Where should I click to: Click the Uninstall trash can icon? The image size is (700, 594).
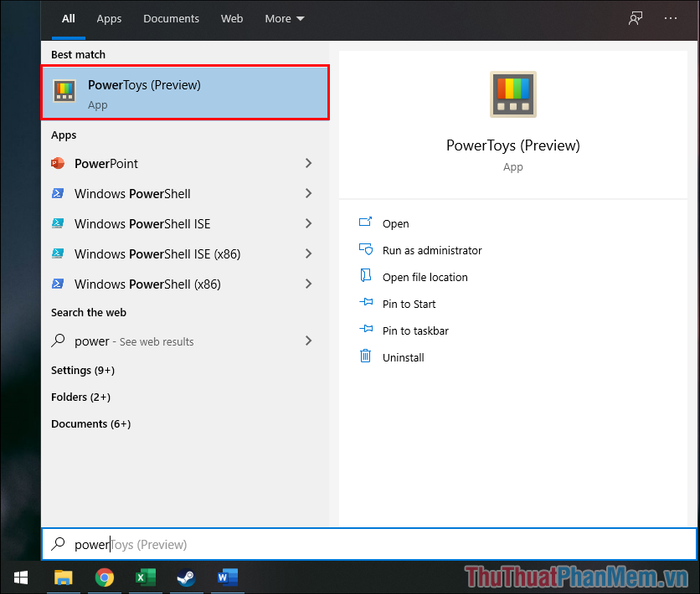[365, 356]
